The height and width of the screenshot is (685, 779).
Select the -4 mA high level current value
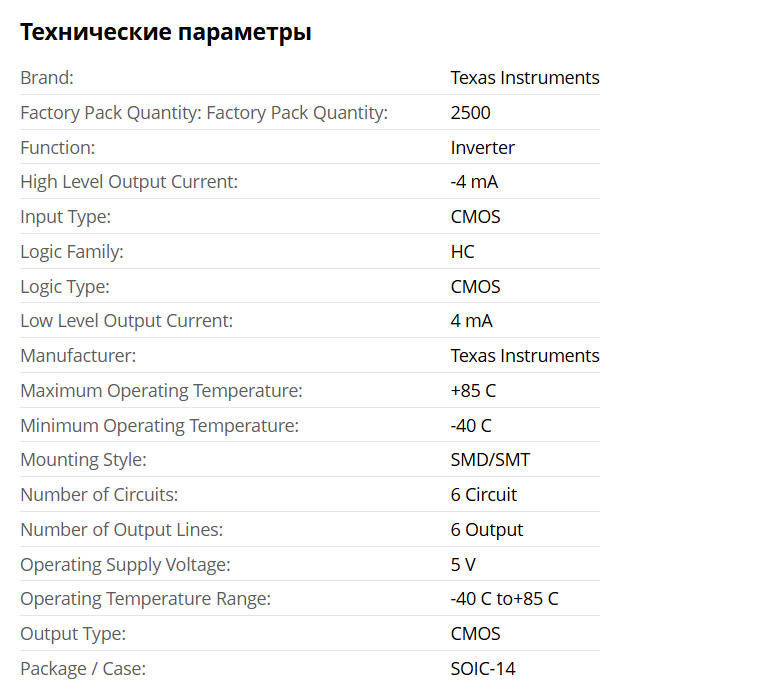(474, 182)
